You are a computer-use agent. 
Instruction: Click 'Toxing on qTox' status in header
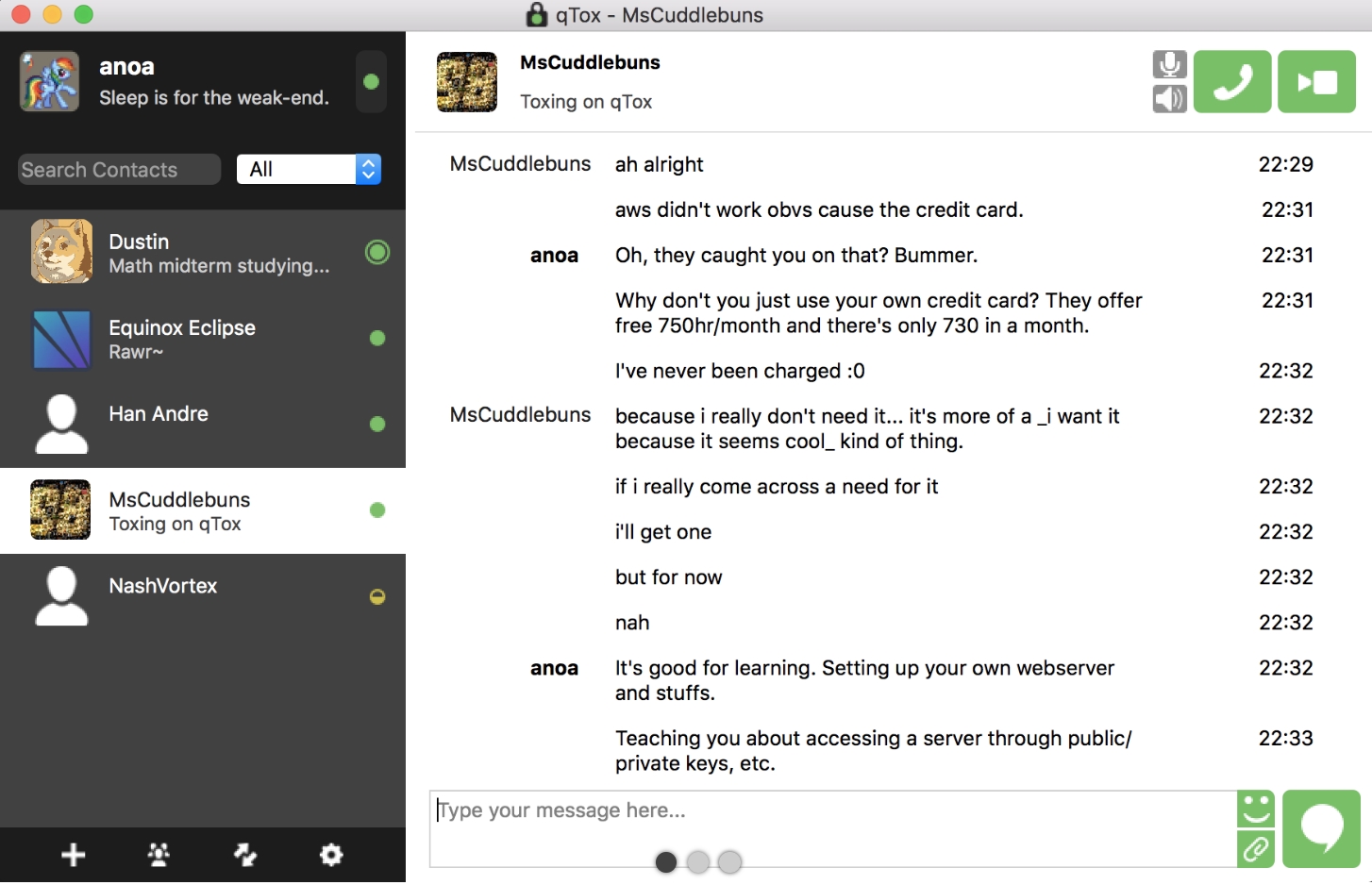(586, 102)
